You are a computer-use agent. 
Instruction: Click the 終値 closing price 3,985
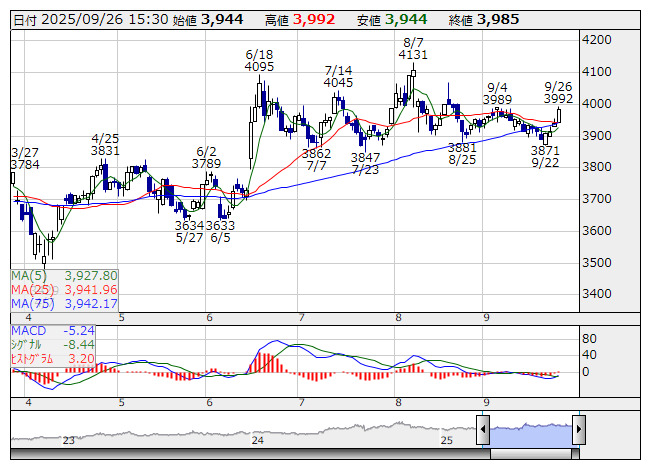[479, 19]
